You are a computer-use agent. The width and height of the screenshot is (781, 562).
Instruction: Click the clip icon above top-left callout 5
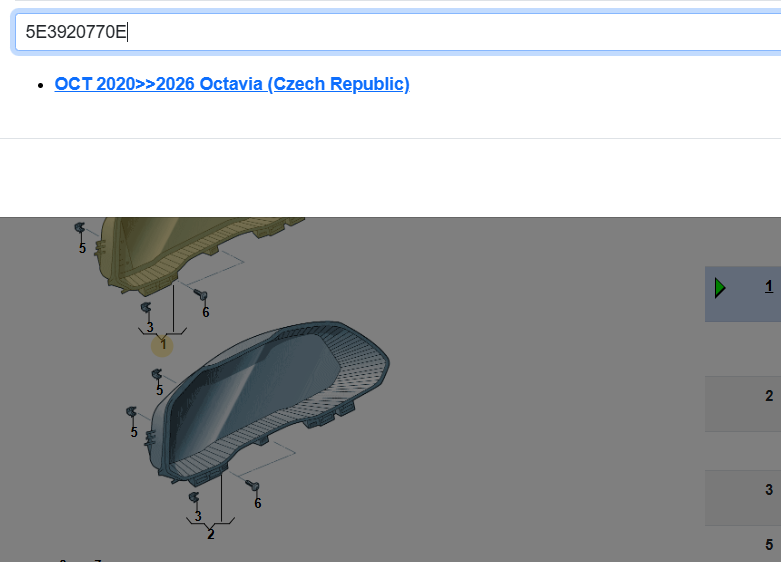[x=81, y=229]
